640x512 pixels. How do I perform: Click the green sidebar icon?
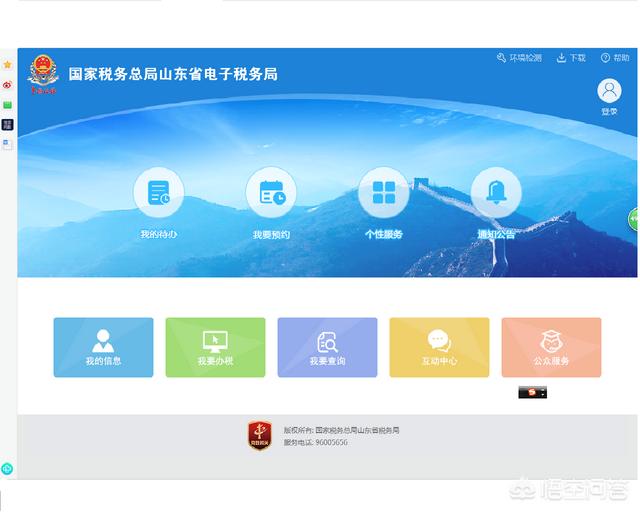click(7, 105)
